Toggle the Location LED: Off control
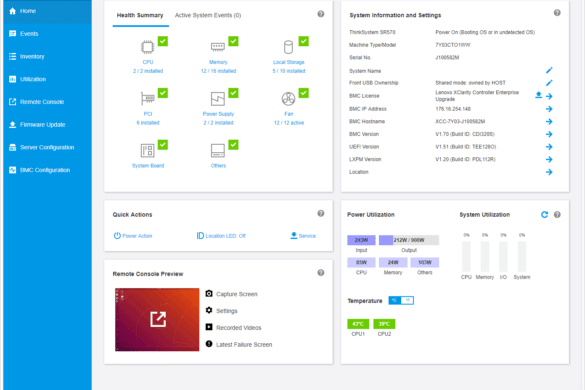This screenshot has height=390, width=585. (221, 236)
